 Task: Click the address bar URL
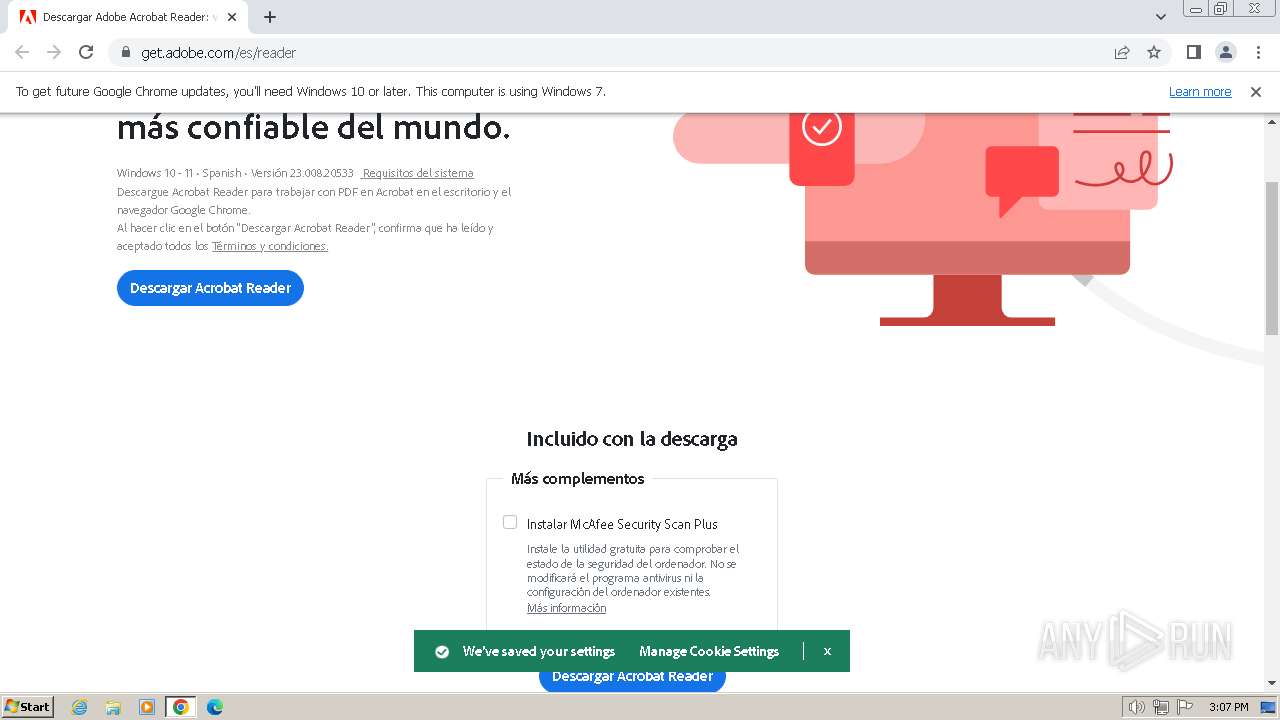point(218,52)
